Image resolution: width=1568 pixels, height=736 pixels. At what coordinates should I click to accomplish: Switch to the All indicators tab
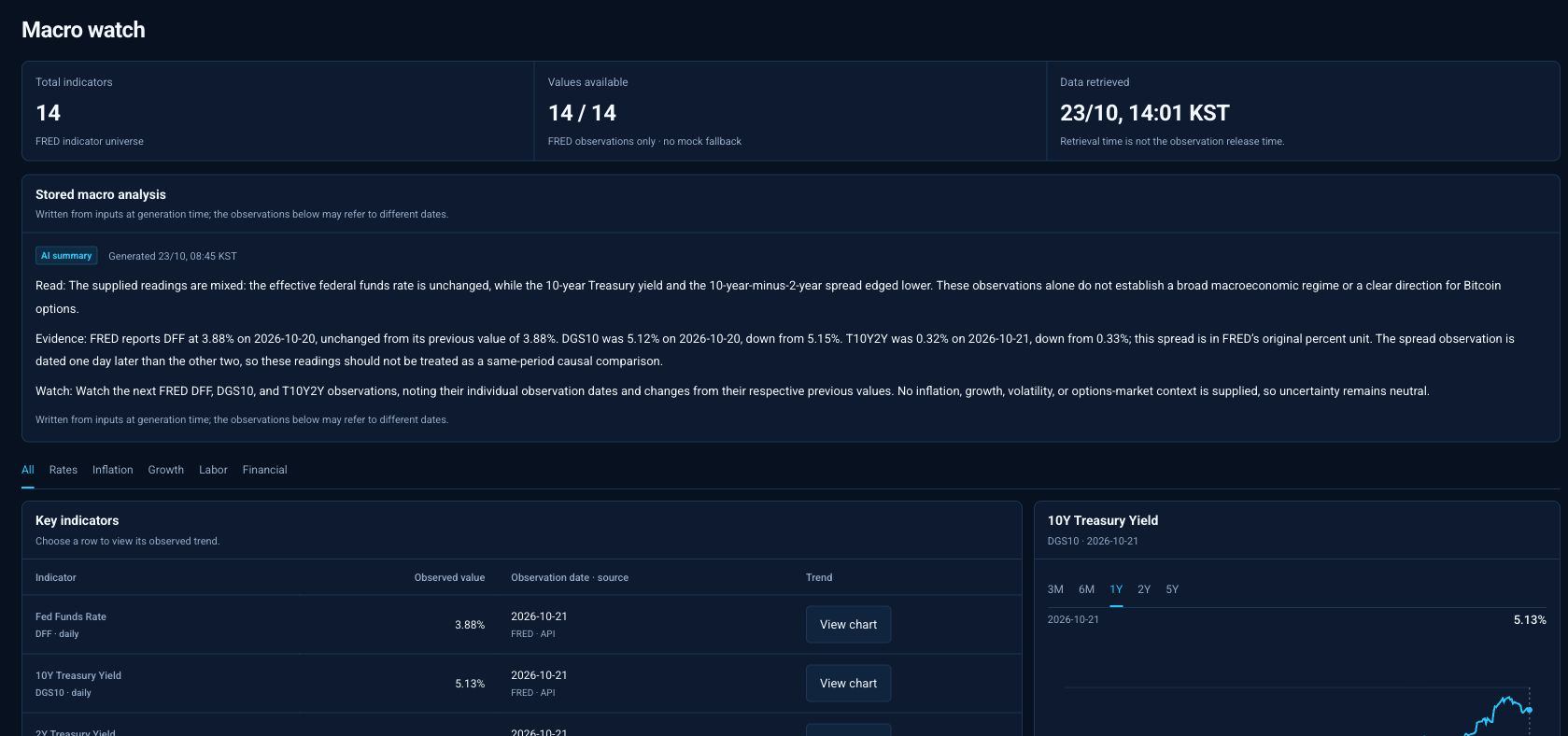click(x=28, y=470)
